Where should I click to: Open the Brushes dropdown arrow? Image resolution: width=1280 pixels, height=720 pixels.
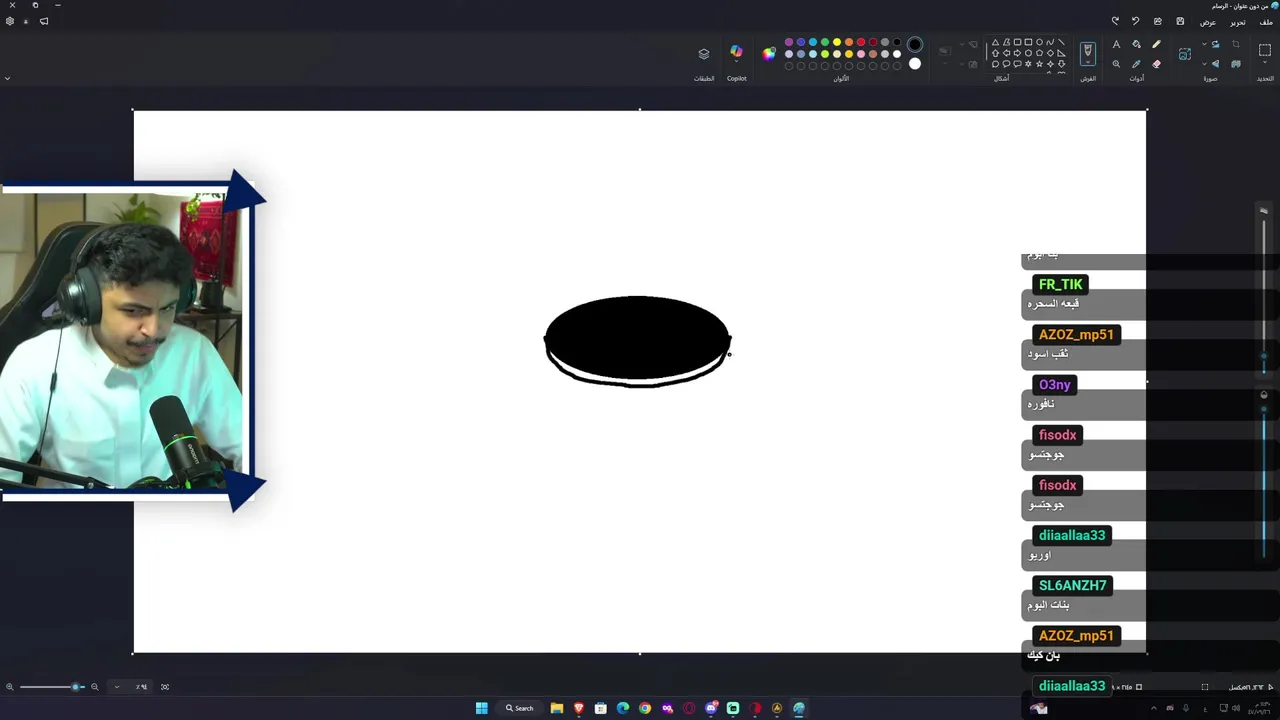[x=1088, y=62]
